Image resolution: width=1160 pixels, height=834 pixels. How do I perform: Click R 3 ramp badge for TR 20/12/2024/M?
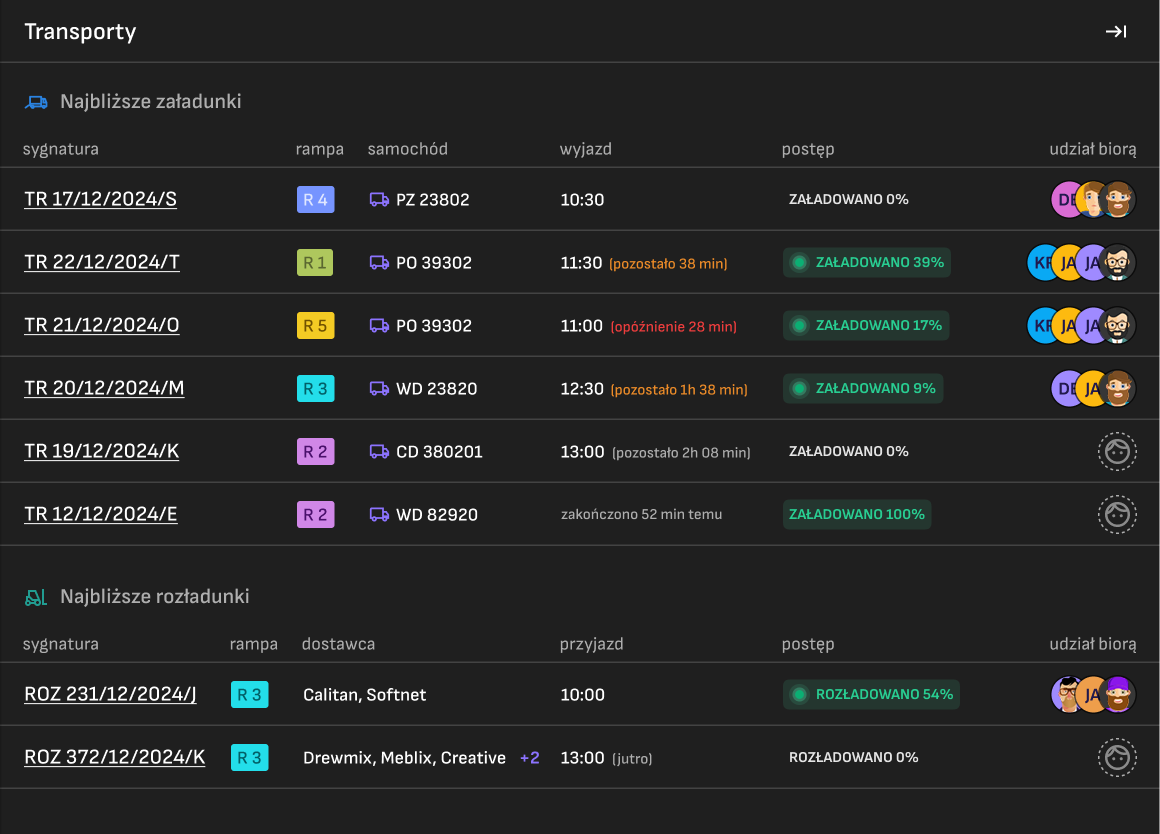pyautogui.click(x=316, y=389)
